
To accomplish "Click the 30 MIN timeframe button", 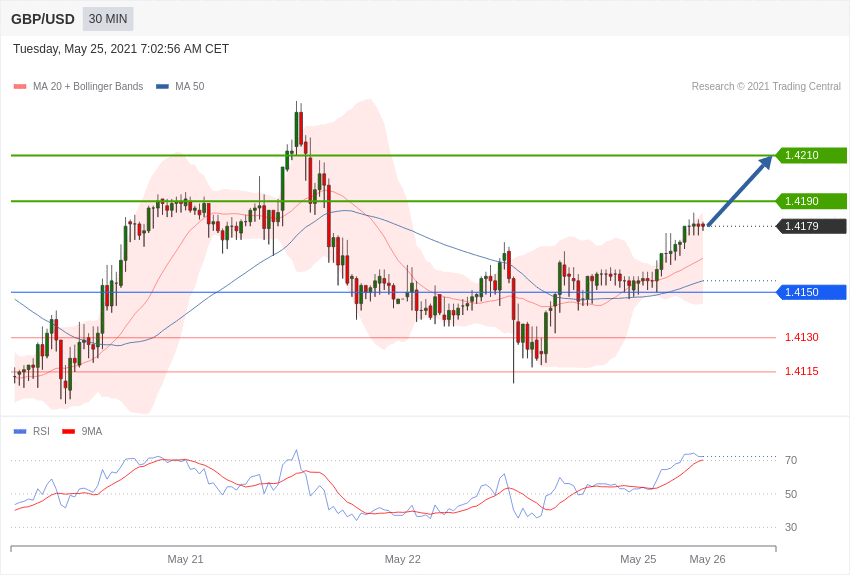I will click(x=108, y=19).
